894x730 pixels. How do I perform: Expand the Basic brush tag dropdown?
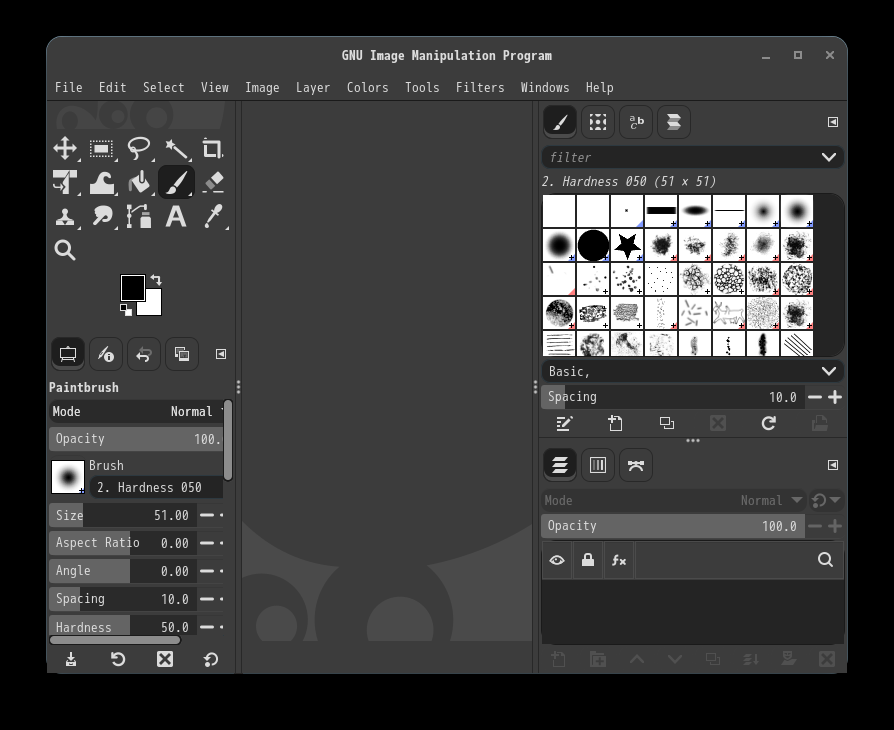[829, 372]
